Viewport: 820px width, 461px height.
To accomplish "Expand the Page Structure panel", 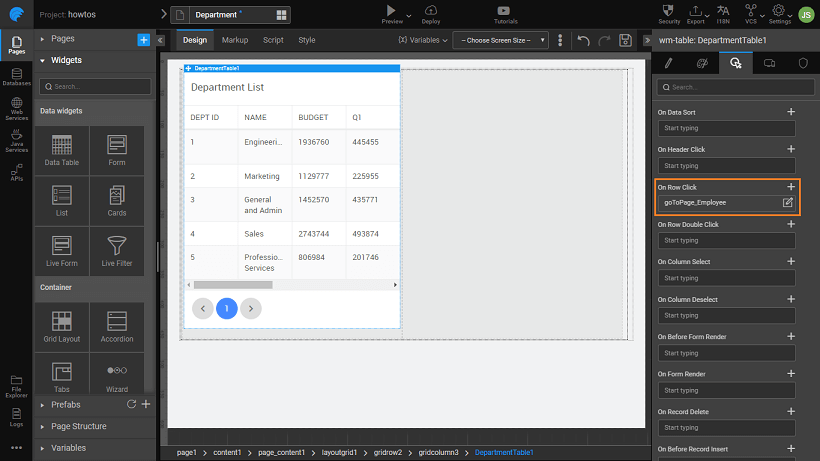I will (x=78, y=426).
